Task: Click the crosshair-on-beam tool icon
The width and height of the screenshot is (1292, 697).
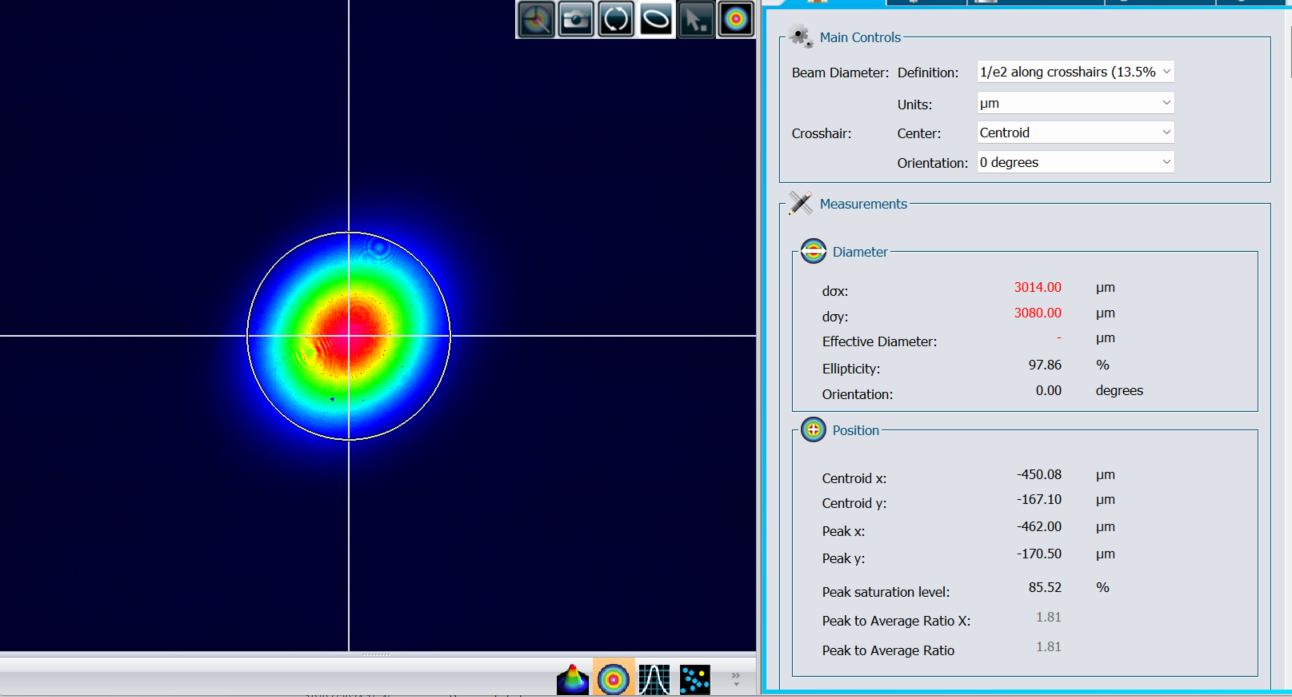Action: click(x=536, y=19)
